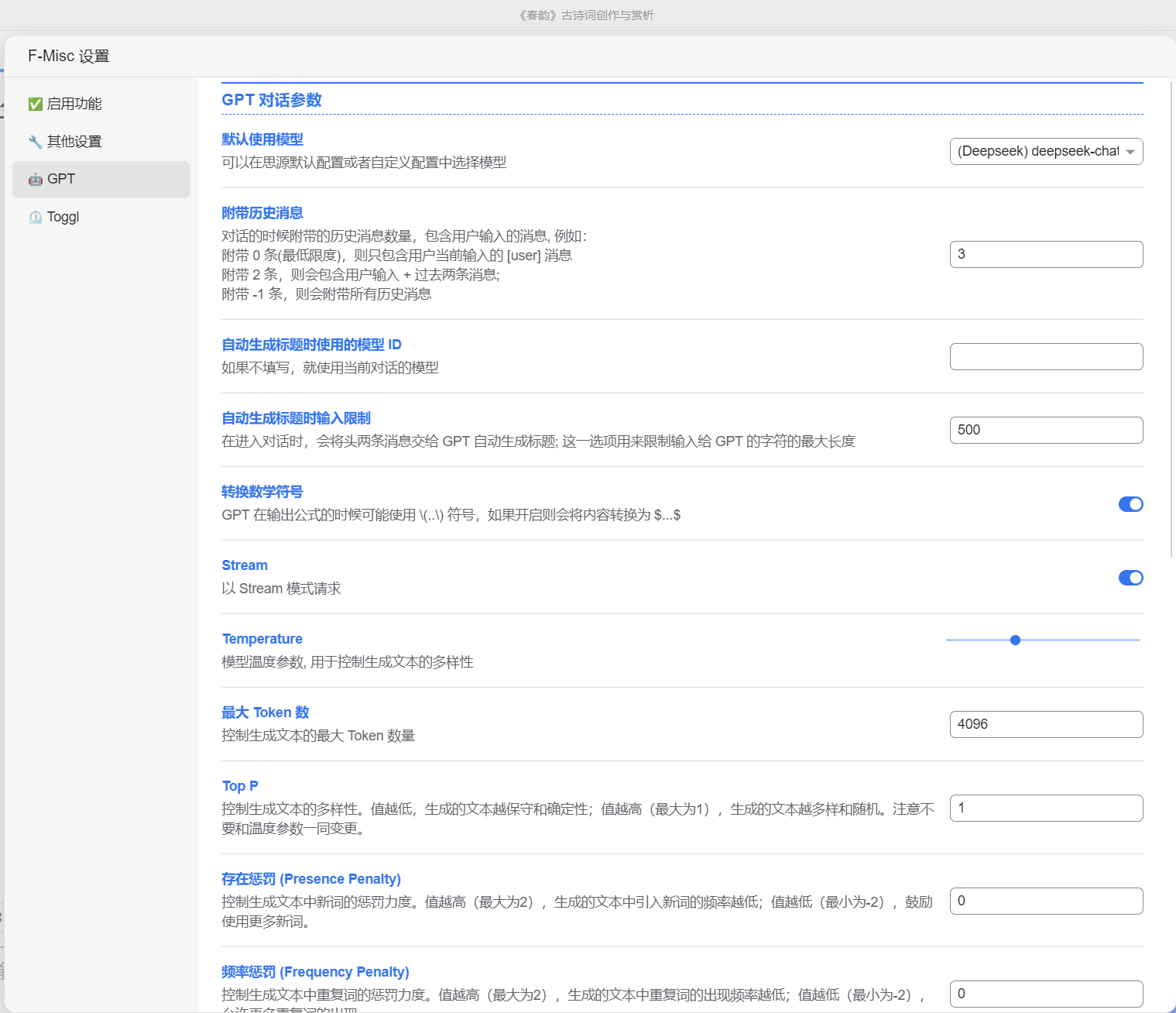Click the empty 自动生成标题时使用的模型 ID field
The height and width of the screenshot is (1013, 1176).
(1046, 356)
